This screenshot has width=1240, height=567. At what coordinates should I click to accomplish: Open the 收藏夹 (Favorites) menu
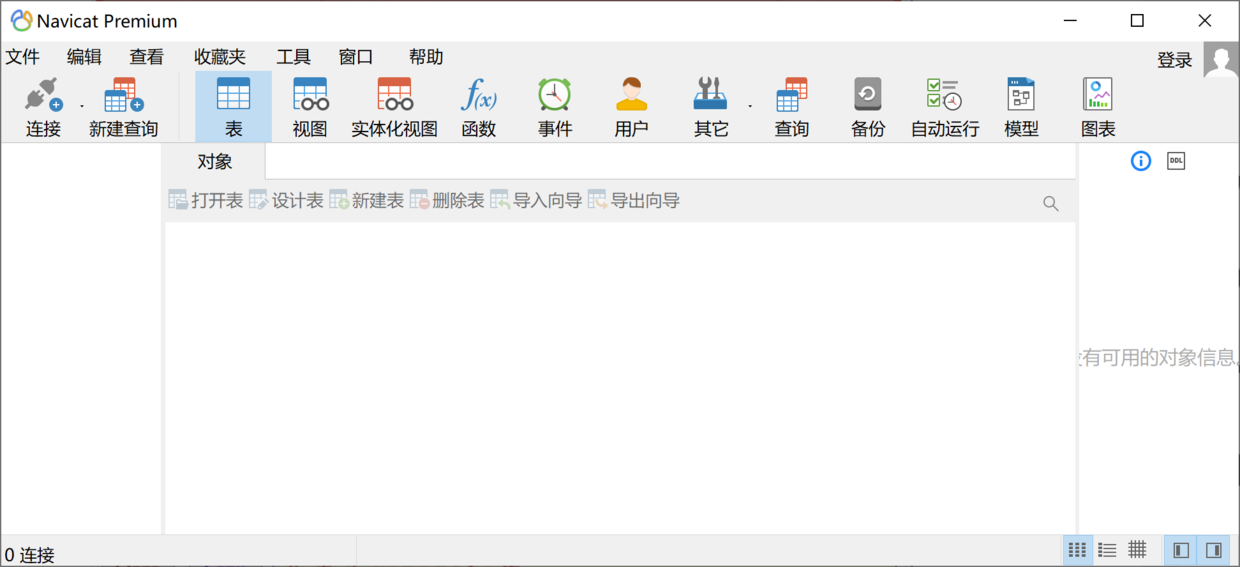pyautogui.click(x=219, y=57)
